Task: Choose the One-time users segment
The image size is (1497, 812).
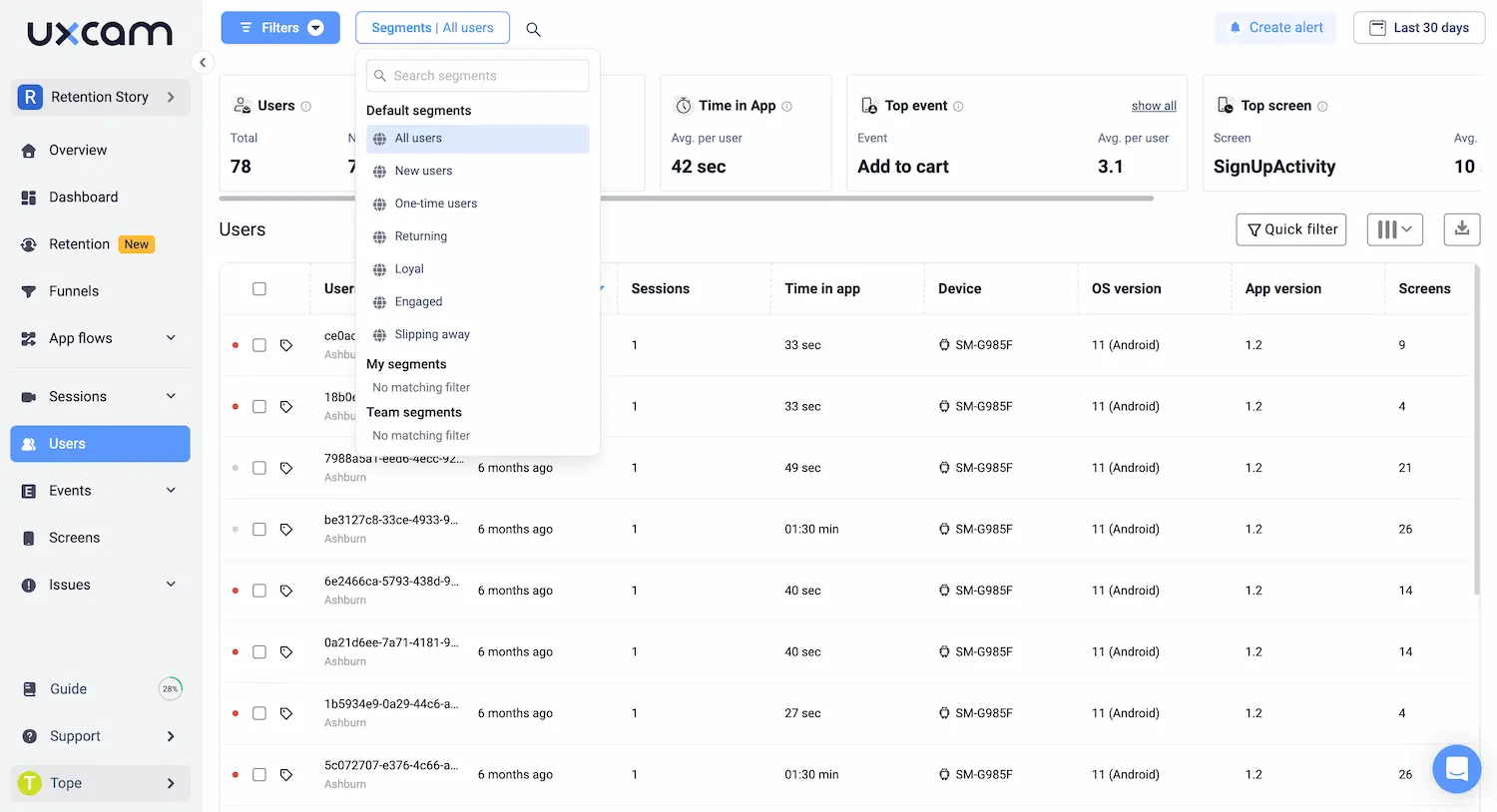Action: [477, 204]
